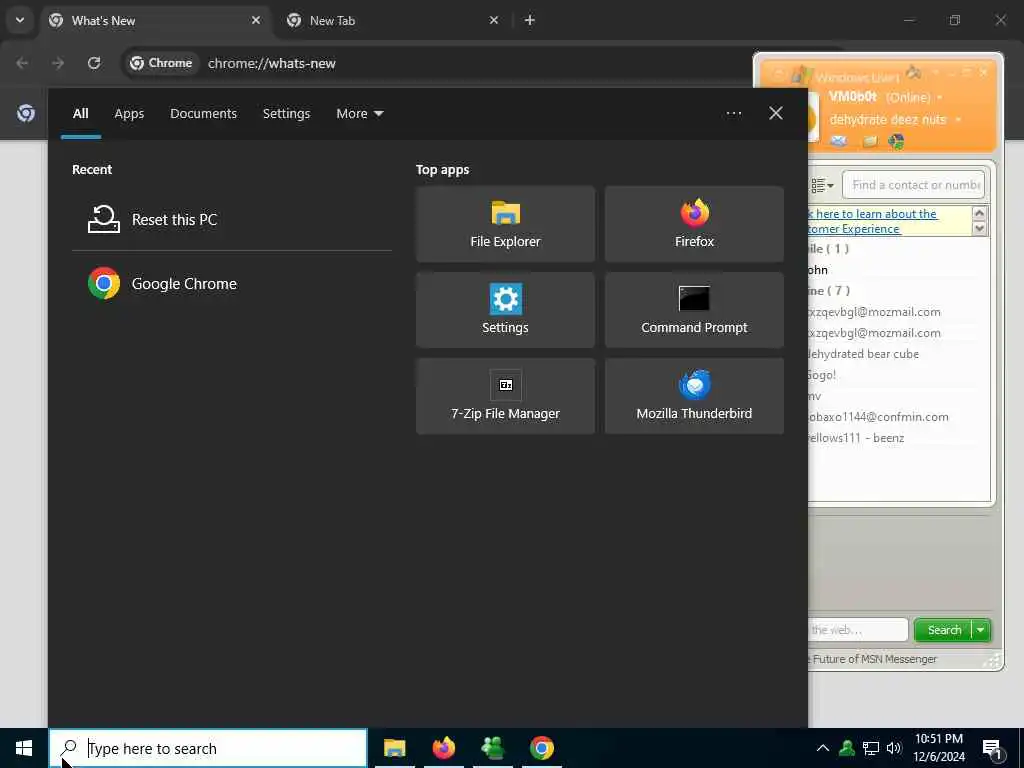
Task: Click the Chrome address bar URL
Action: click(x=272, y=63)
